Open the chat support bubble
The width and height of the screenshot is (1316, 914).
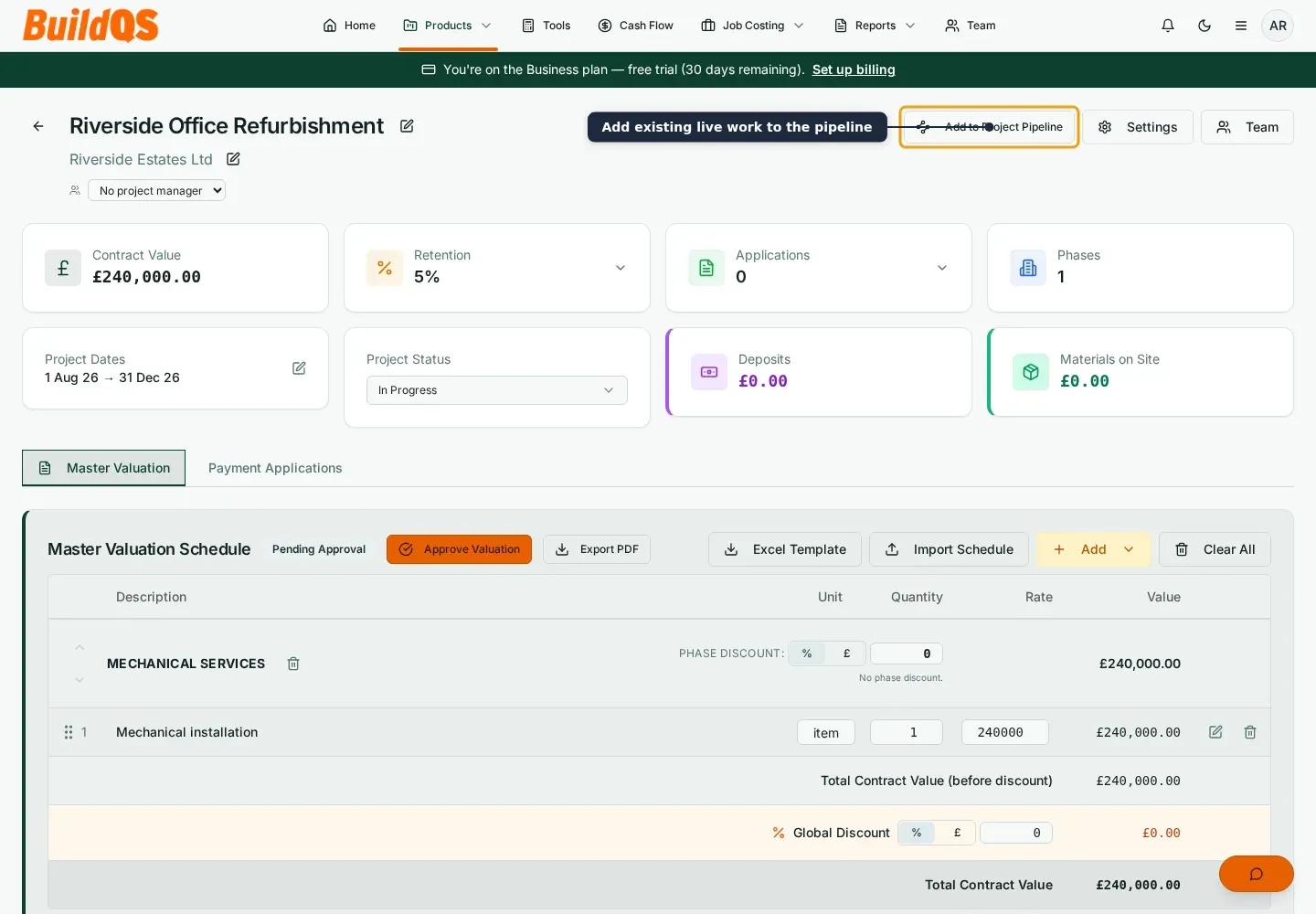pos(1257,874)
